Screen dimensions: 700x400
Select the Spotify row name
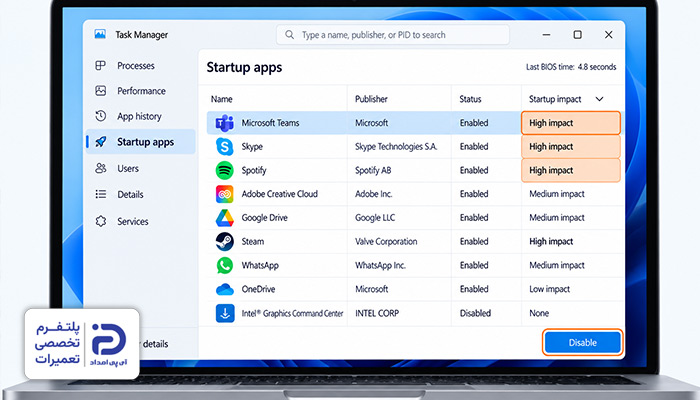254,170
